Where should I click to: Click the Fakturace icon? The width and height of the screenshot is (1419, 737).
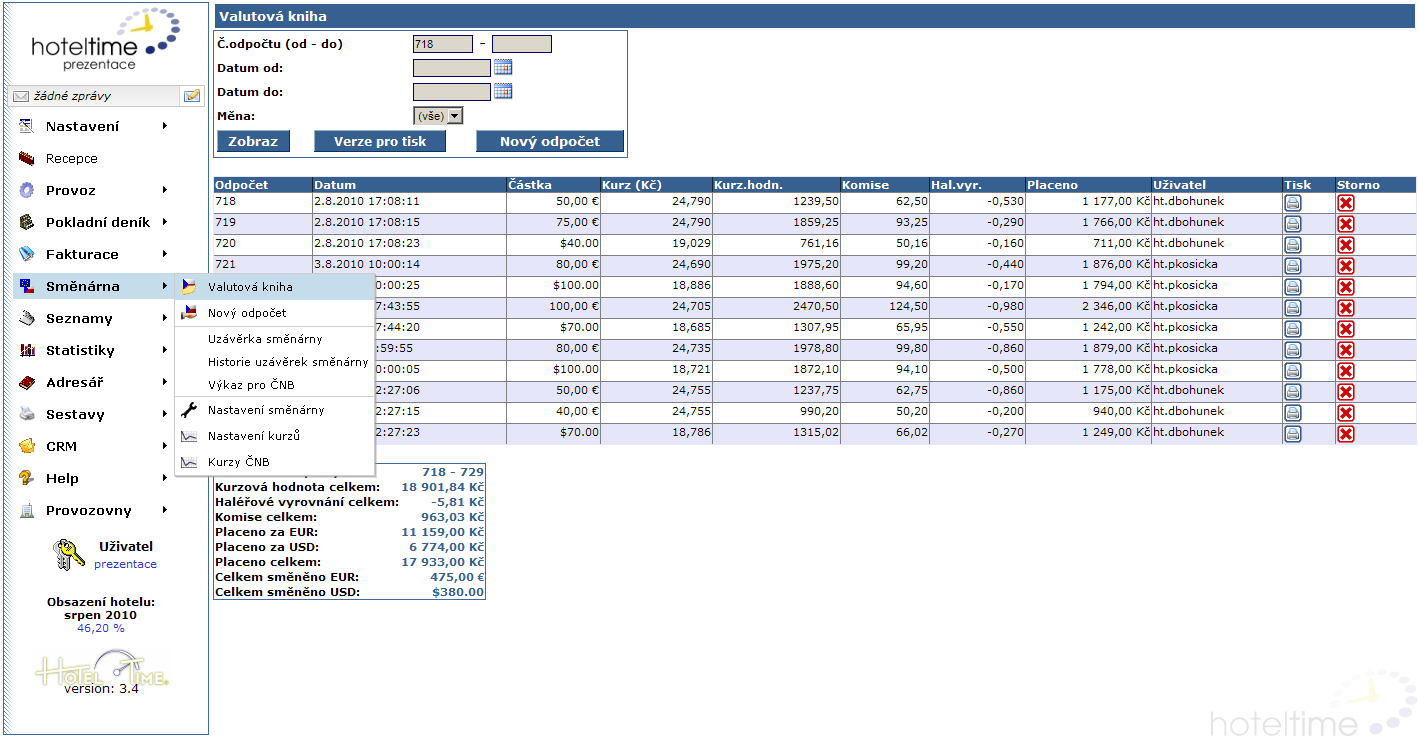27,254
